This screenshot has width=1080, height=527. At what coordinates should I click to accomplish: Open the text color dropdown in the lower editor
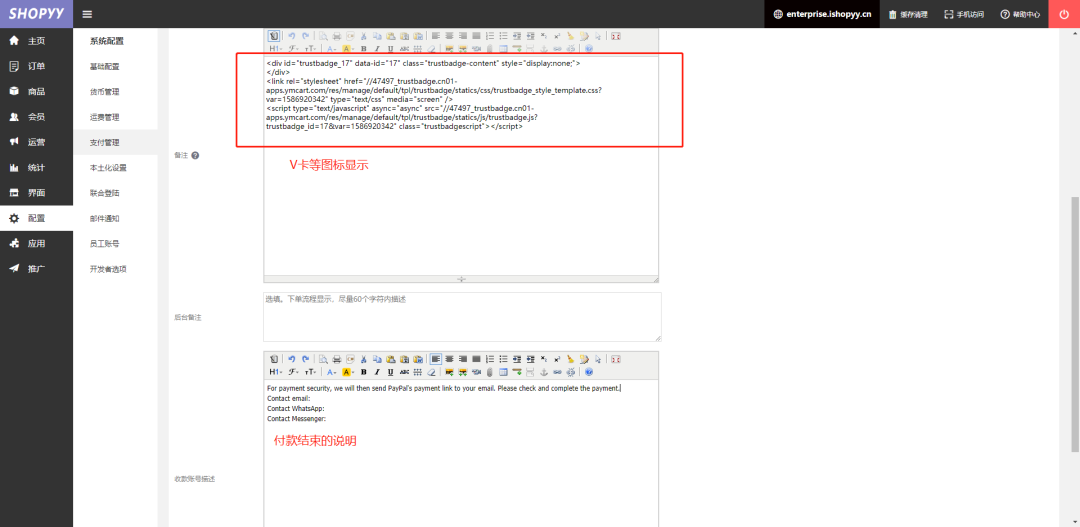coord(331,372)
